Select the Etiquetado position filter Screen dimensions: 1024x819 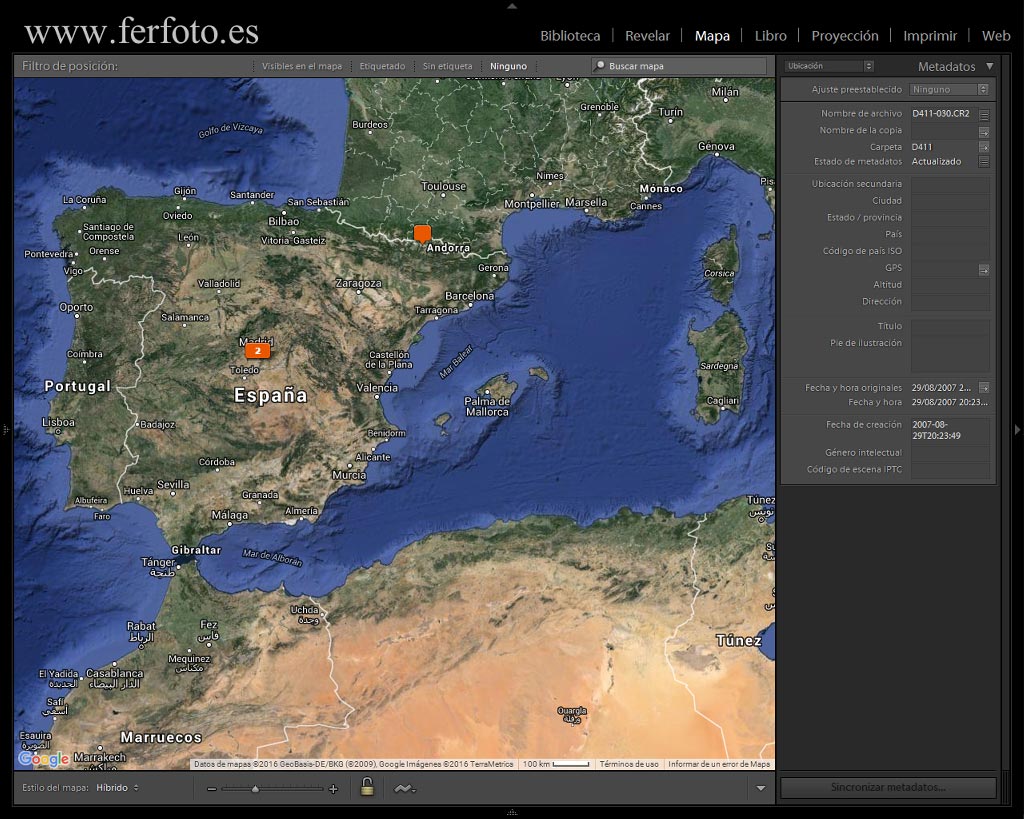[382, 66]
